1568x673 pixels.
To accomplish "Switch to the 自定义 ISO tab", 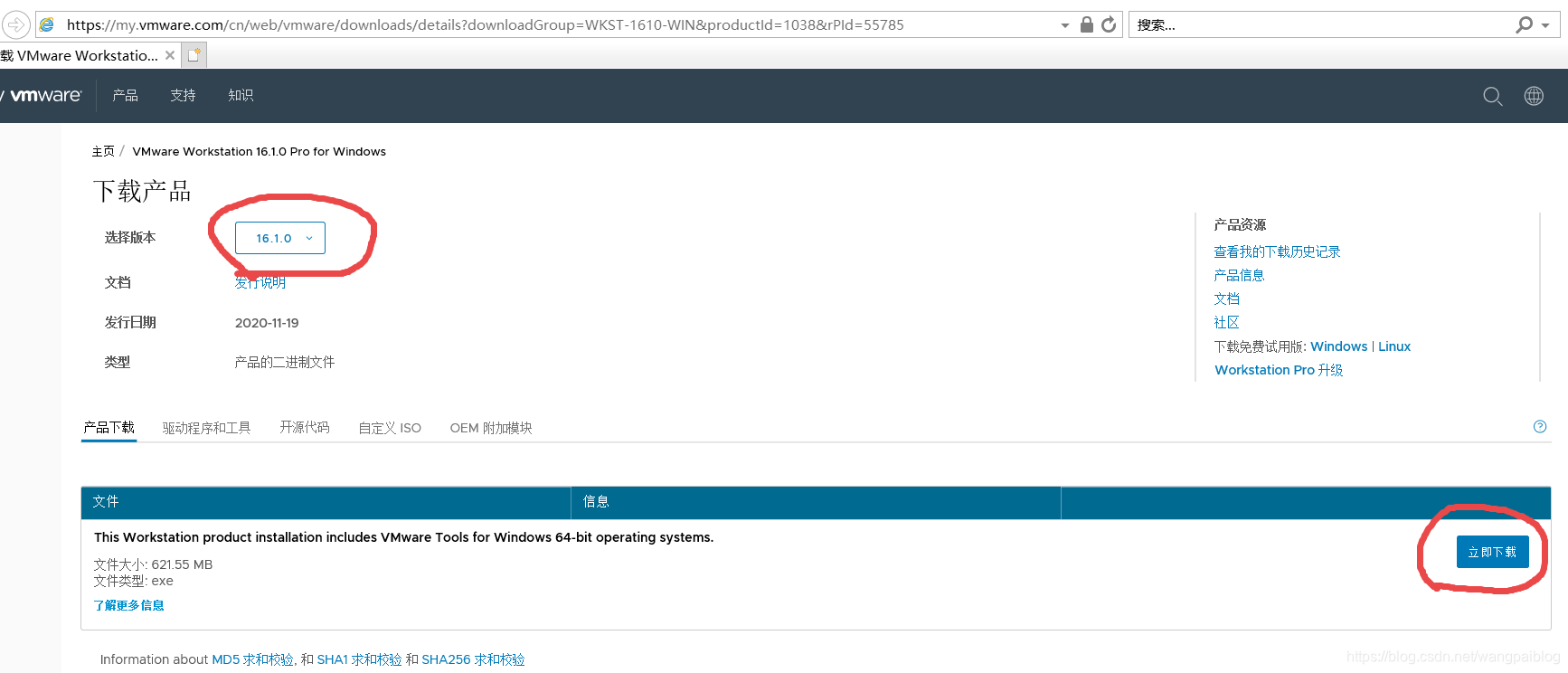I will (390, 428).
